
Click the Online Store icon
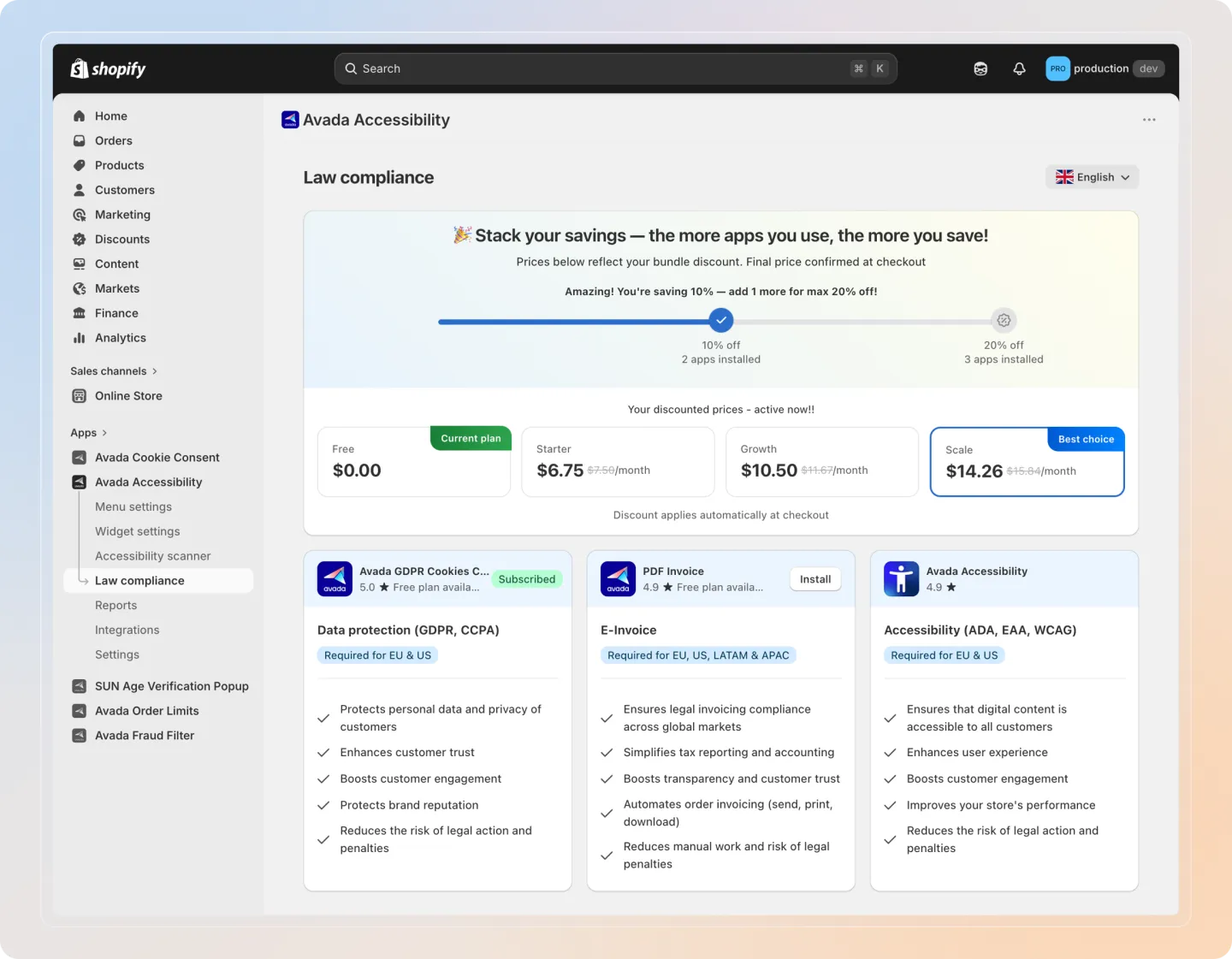tap(80, 396)
